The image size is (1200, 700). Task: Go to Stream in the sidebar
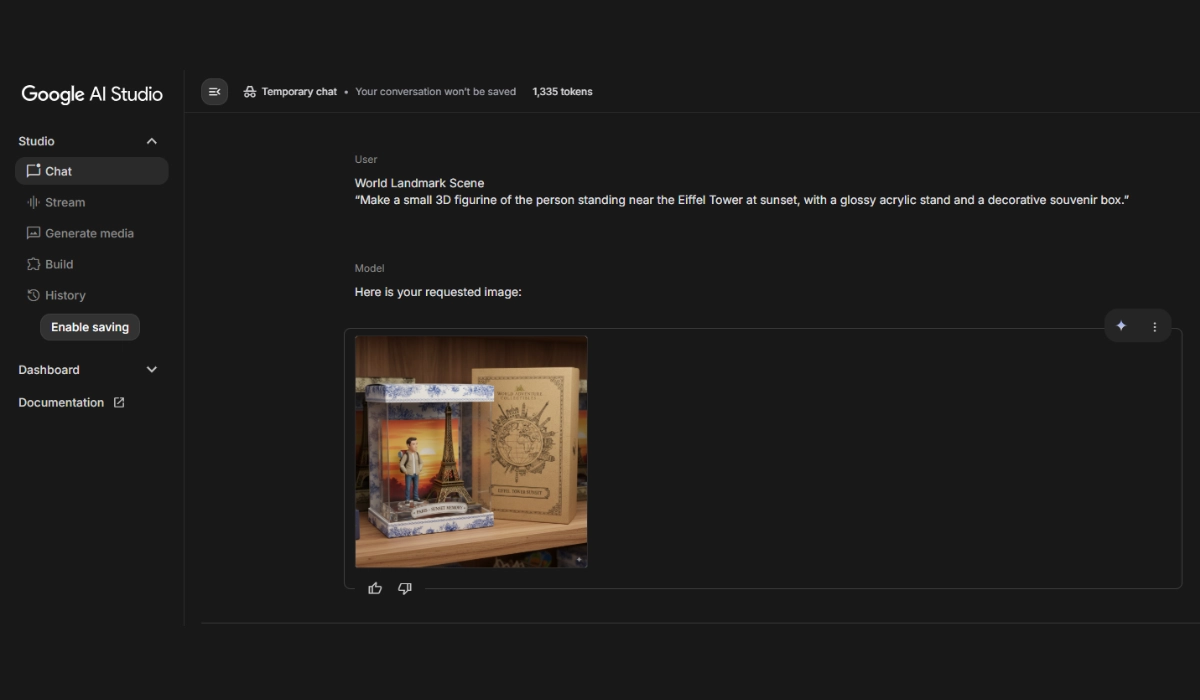pyautogui.click(x=65, y=202)
